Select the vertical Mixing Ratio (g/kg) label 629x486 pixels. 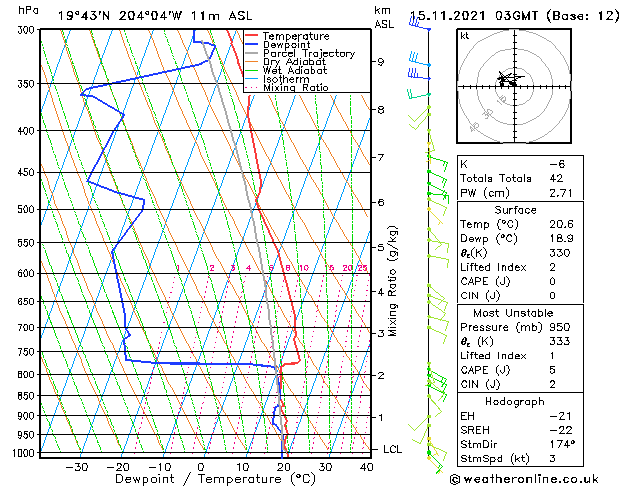pyautogui.click(x=392, y=281)
